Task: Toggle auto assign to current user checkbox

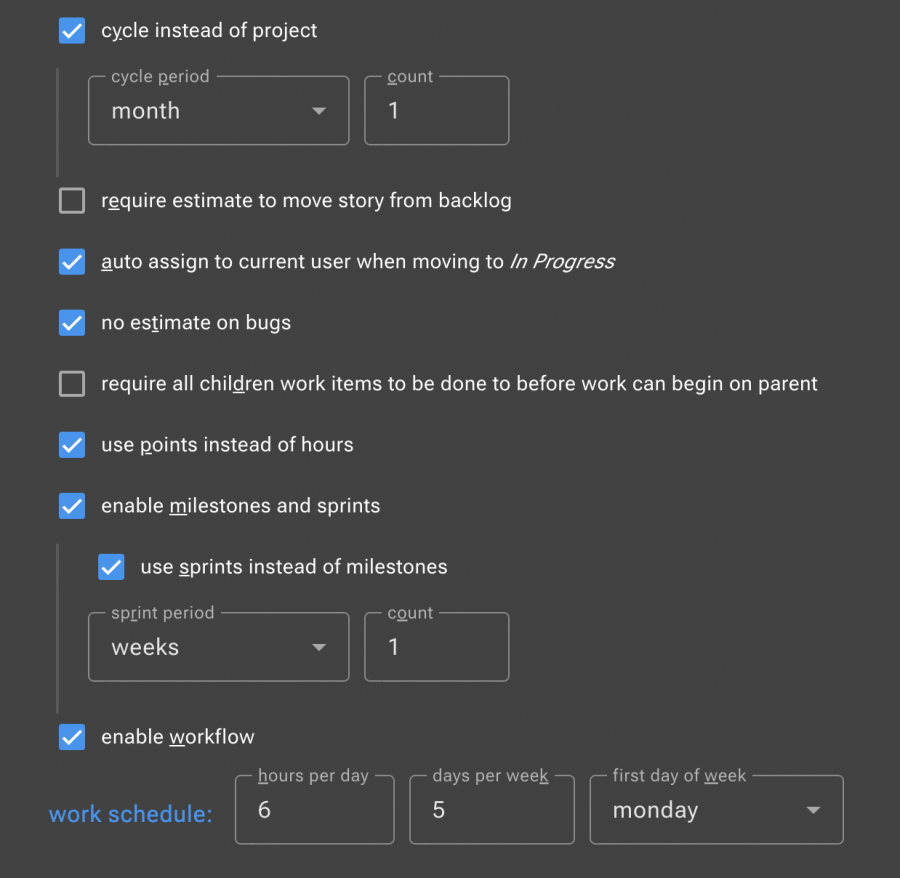Action: point(72,262)
